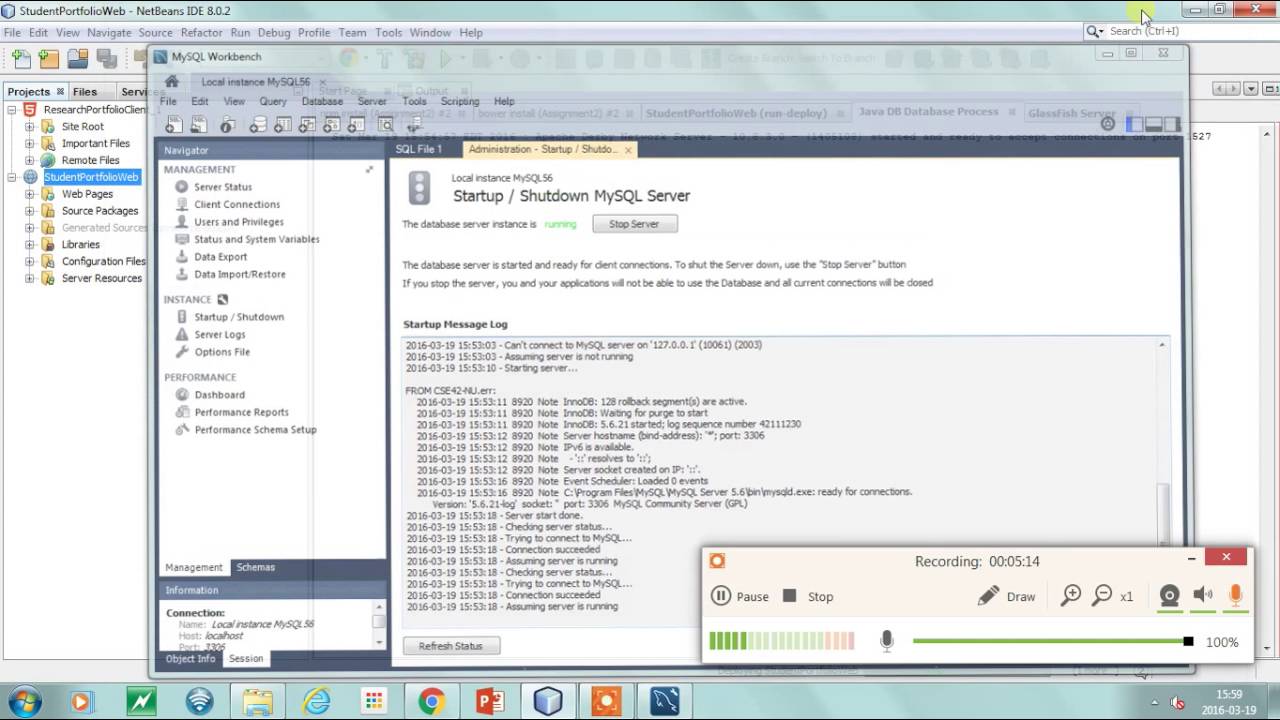Open Google Chrome from the taskbar

[432, 701]
